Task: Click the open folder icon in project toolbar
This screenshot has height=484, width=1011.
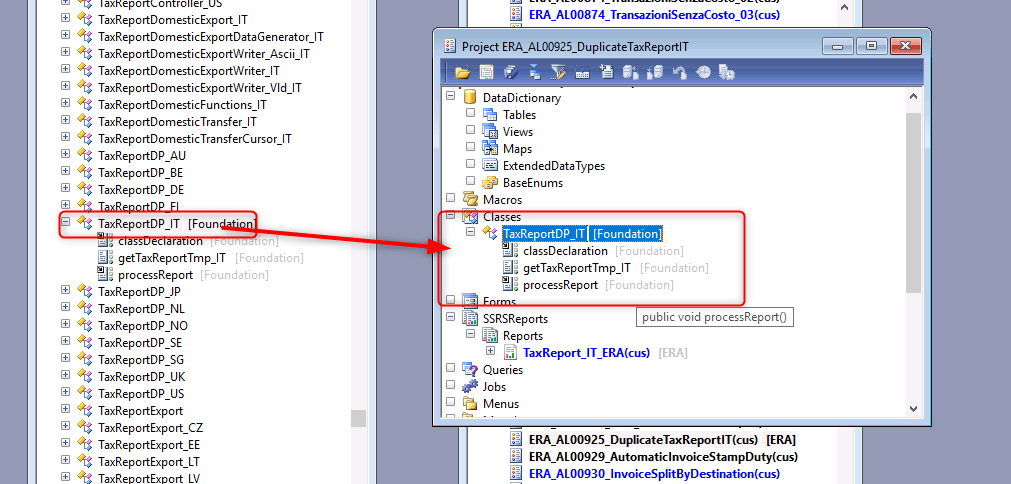Action: [462, 72]
